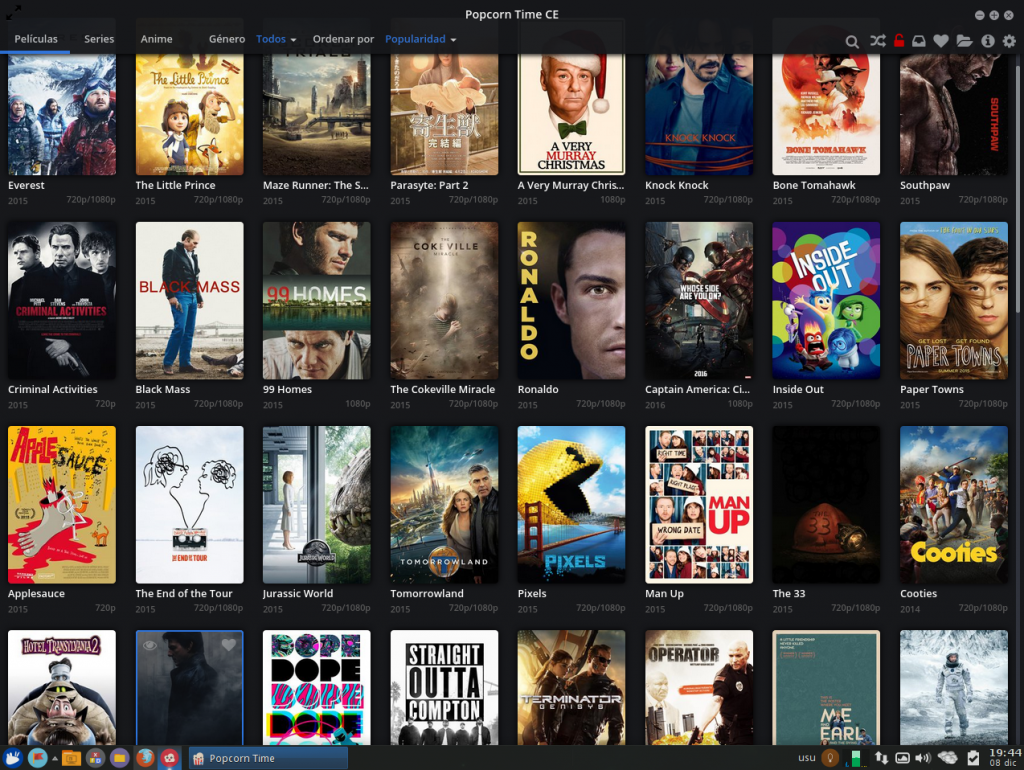
Task: Open A Very Murray Christmas poster
Action: (x=571, y=114)
